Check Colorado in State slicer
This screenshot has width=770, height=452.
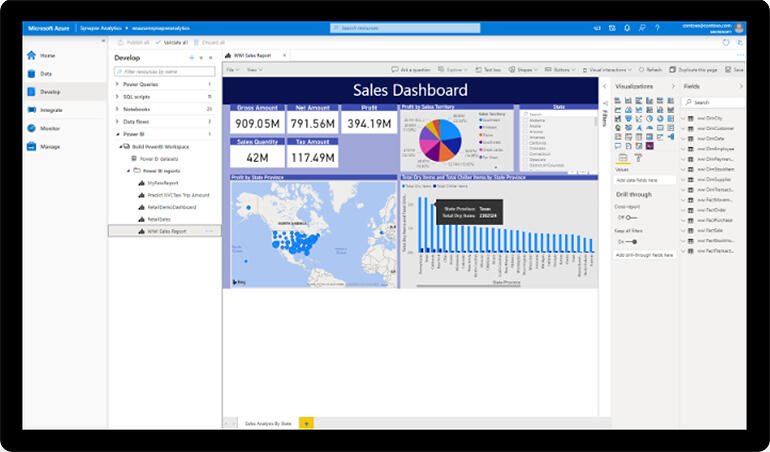526,148
